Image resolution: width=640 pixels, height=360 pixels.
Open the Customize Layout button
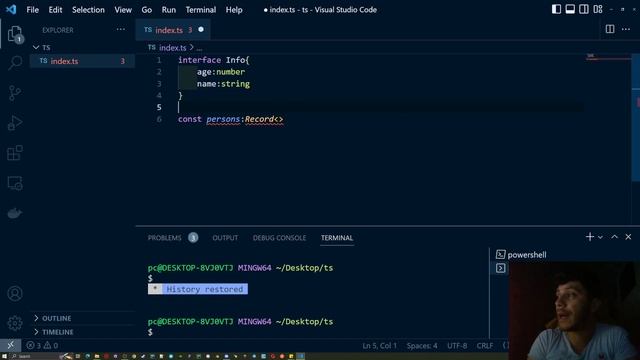(x=598, y=9)
